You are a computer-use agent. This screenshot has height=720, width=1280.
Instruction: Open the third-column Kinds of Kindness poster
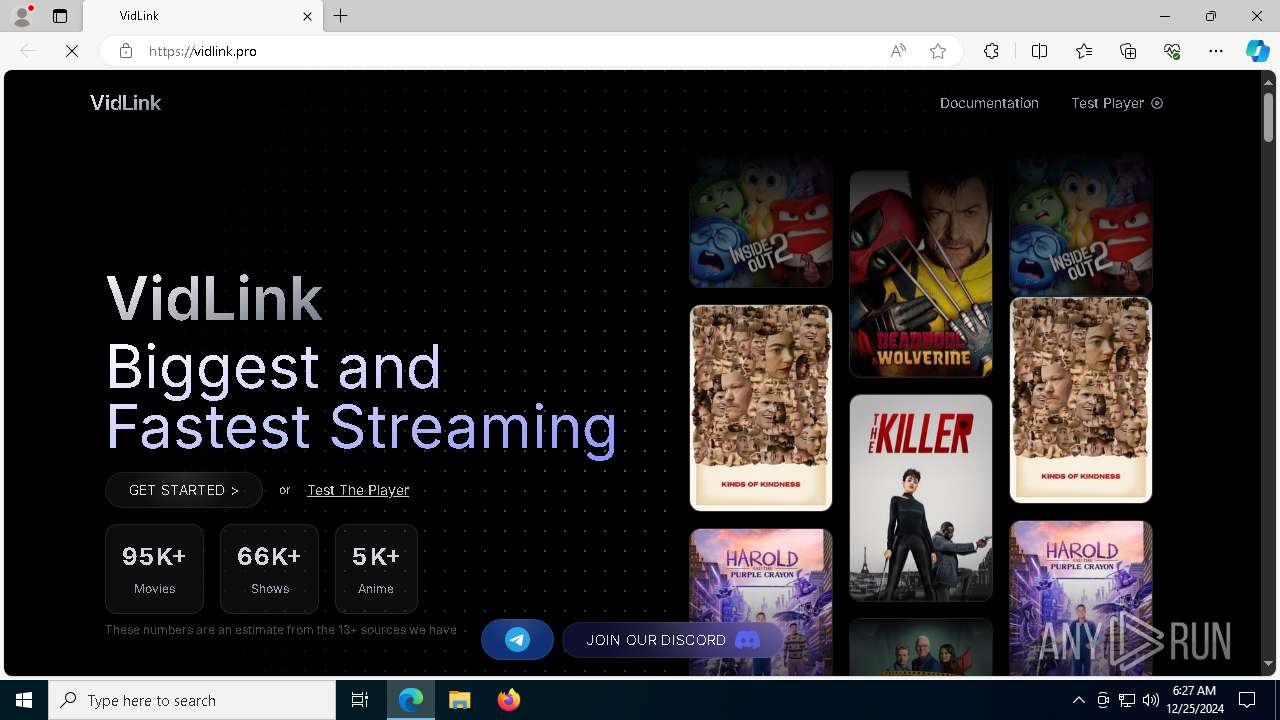(1081, 399)
